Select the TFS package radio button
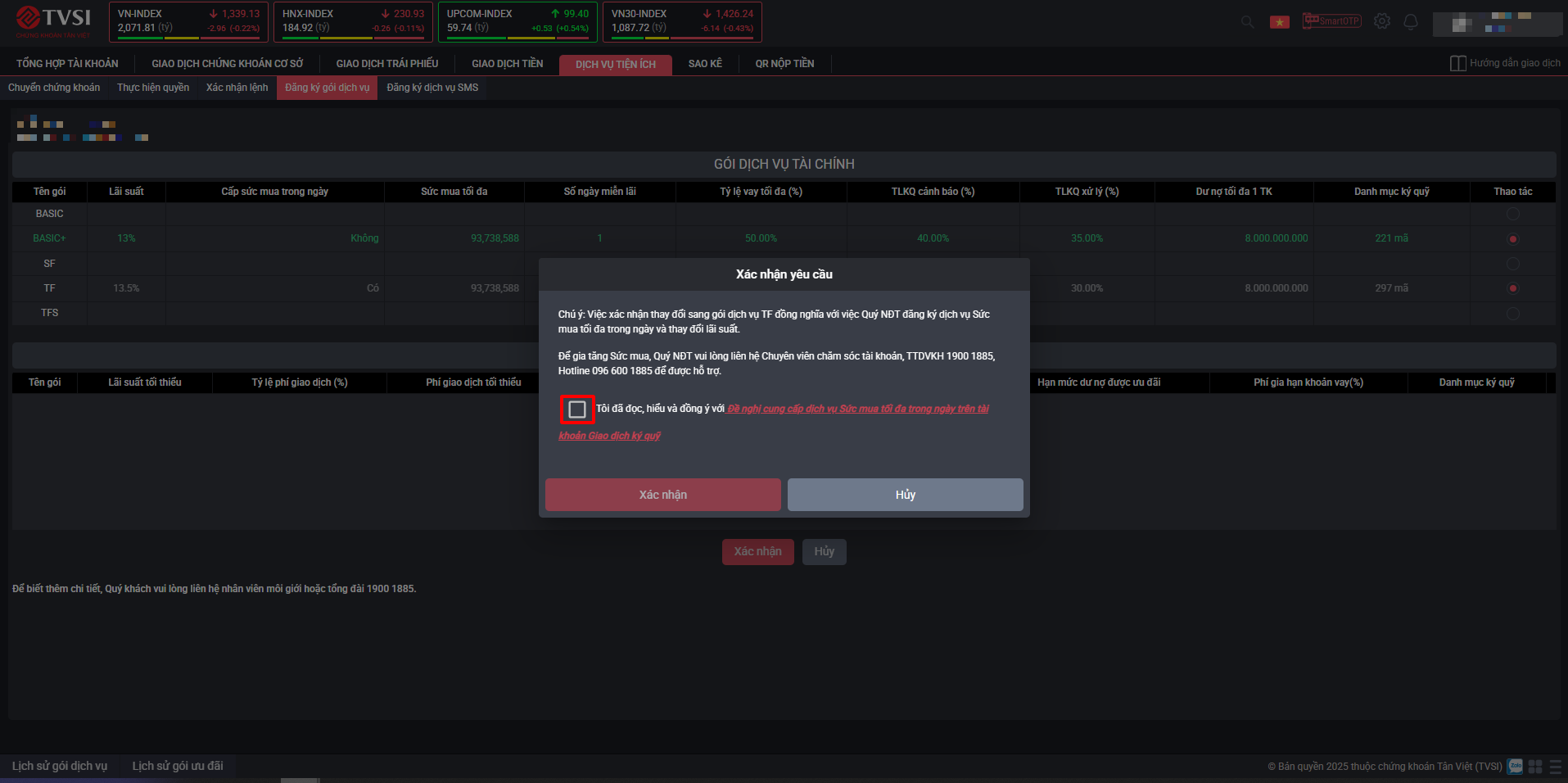Viewport: 1568px width, 783px height. [1512, 314]
